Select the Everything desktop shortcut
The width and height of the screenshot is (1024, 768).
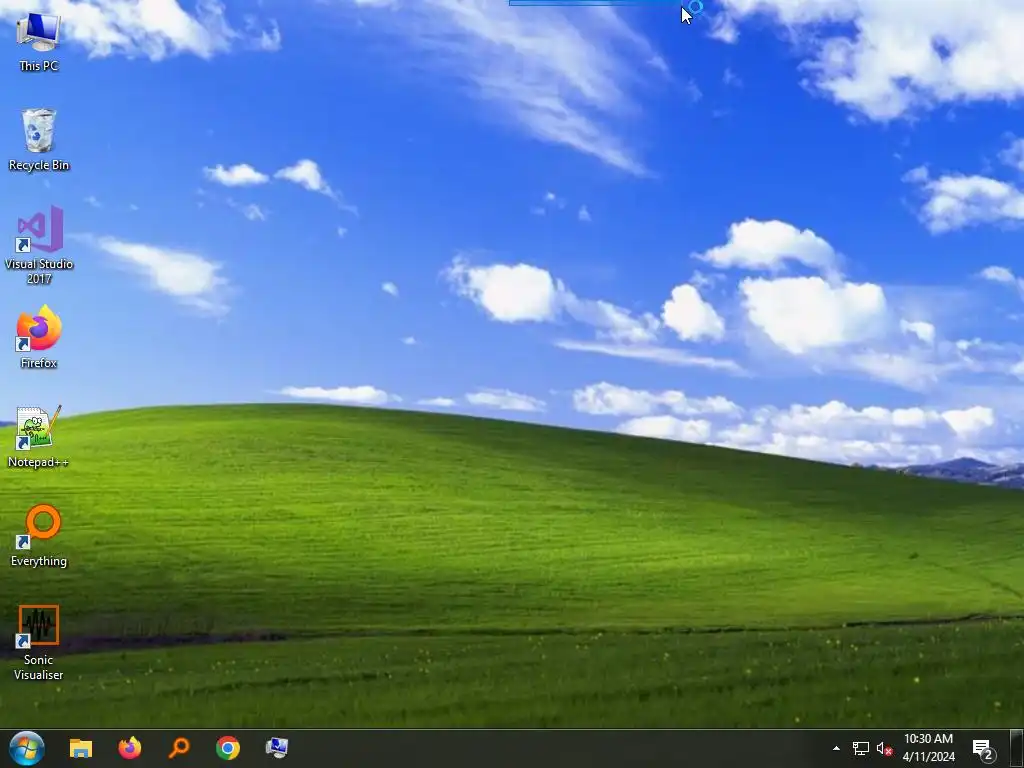[x=39, y=536]
